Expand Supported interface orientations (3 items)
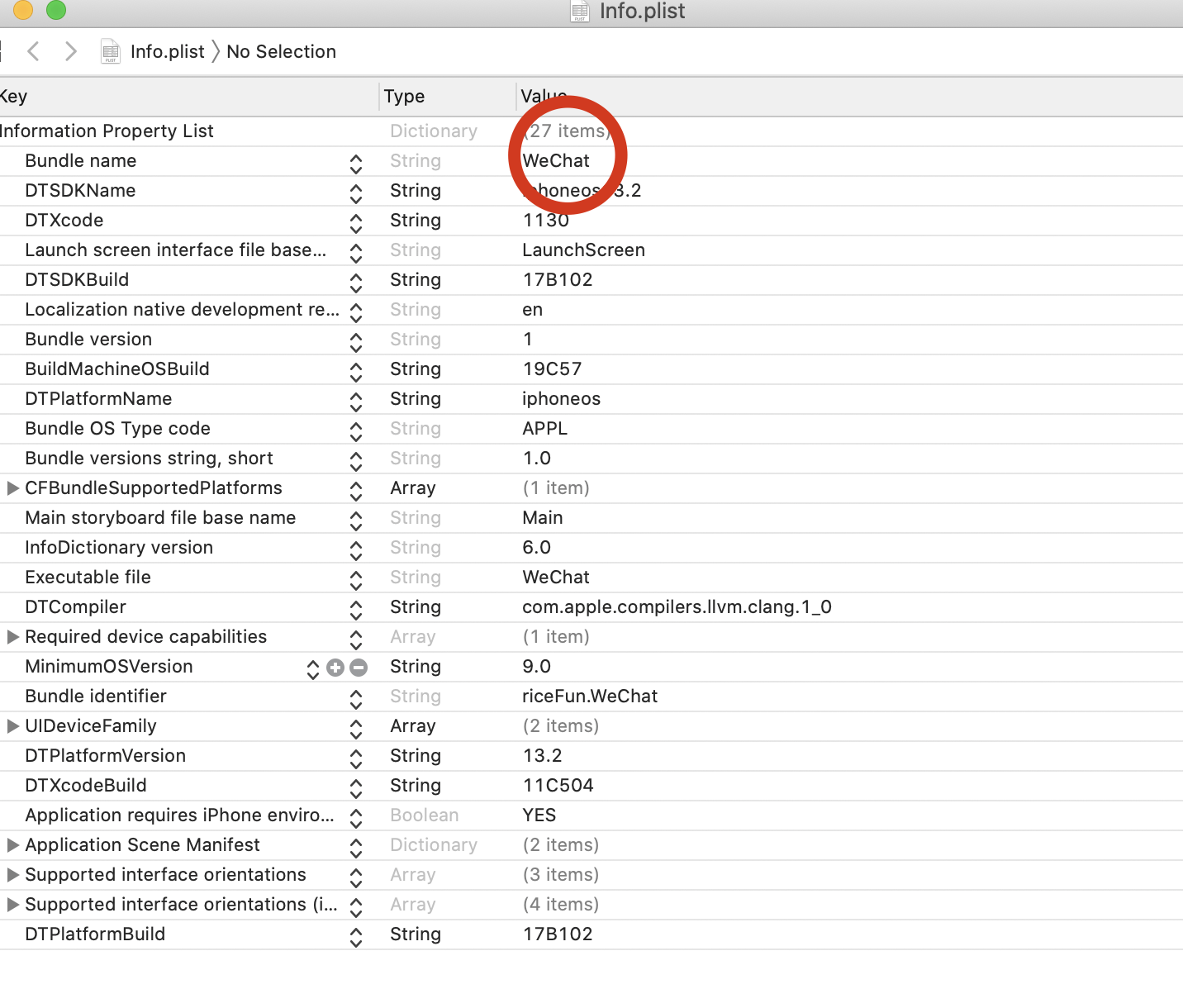The width and height of the screenshot is (1183, 1008). pos(12,875)
